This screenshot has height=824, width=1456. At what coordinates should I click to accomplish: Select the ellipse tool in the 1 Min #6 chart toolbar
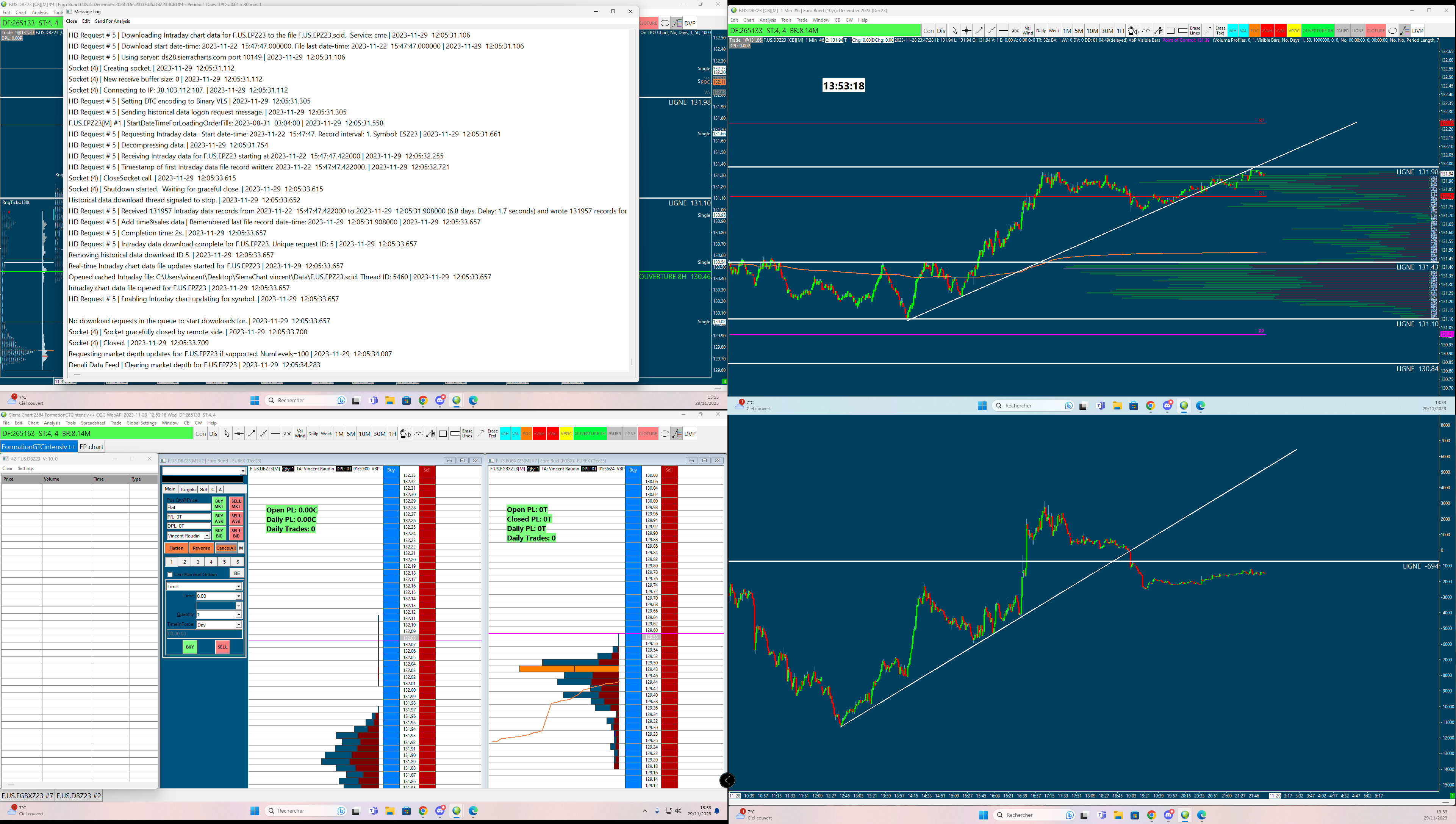pos(1393,31)
